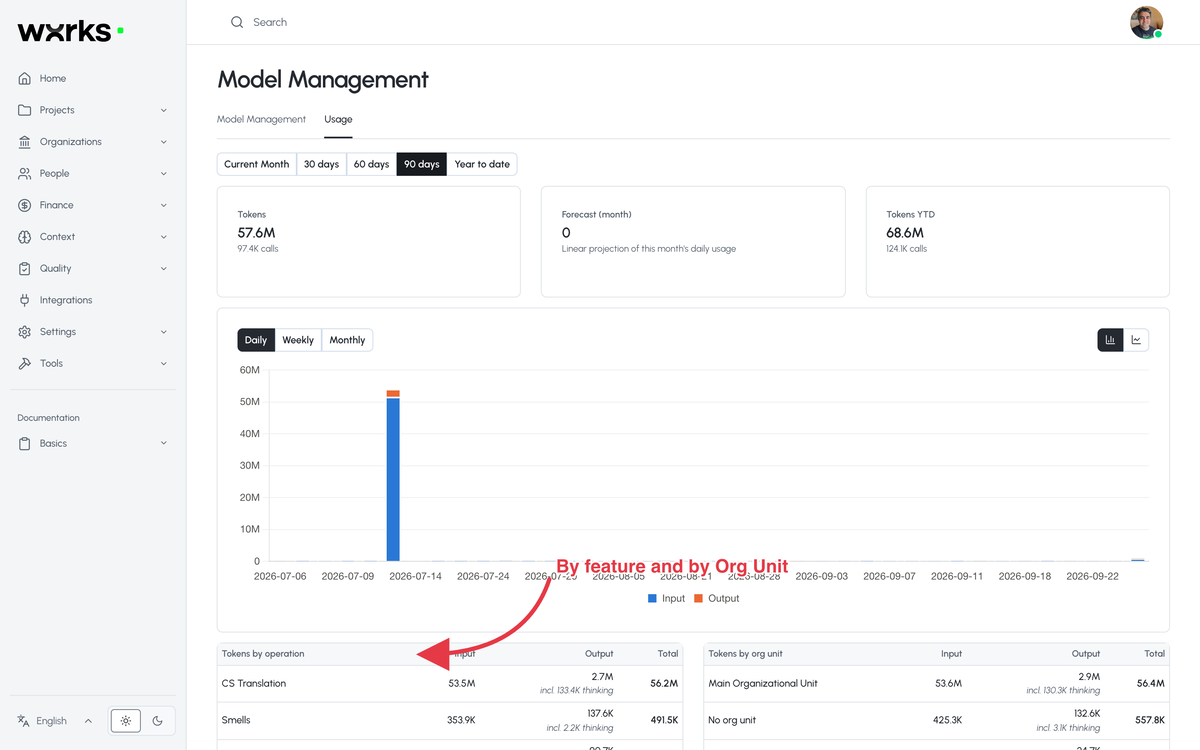
Task: Click the Projects folder icon
Action: point(25,110)
